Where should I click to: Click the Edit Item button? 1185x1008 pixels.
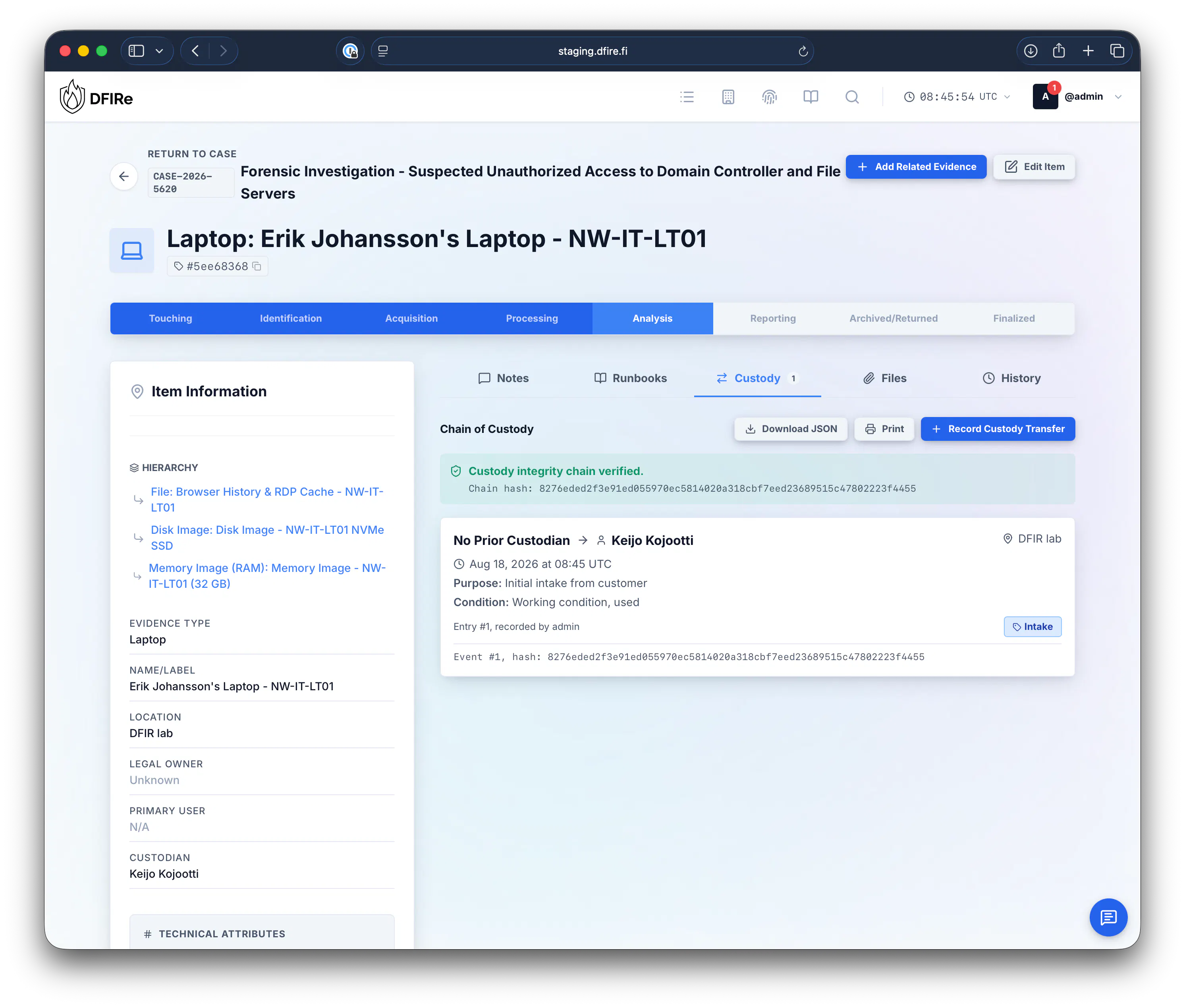[1034, 166]
